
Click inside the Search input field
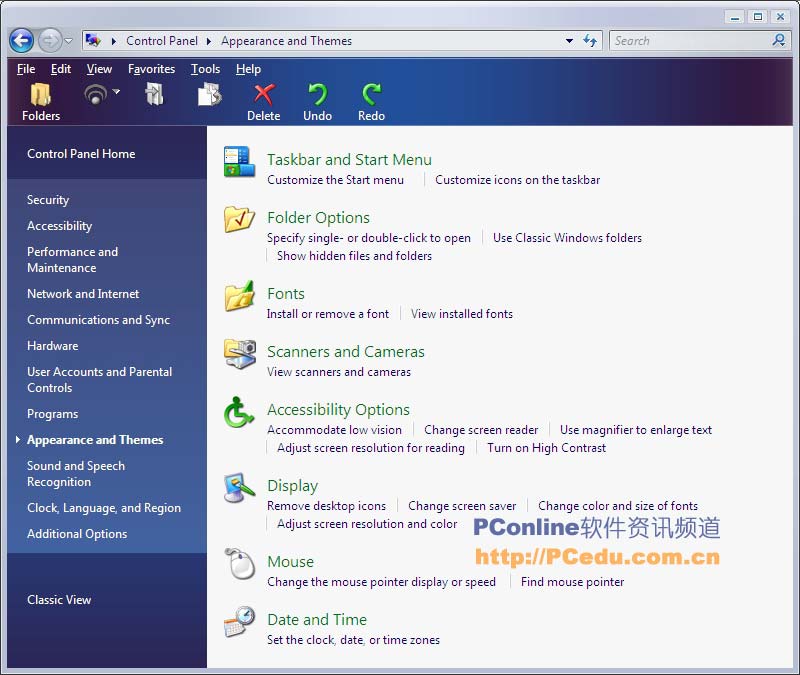[691, 41]
